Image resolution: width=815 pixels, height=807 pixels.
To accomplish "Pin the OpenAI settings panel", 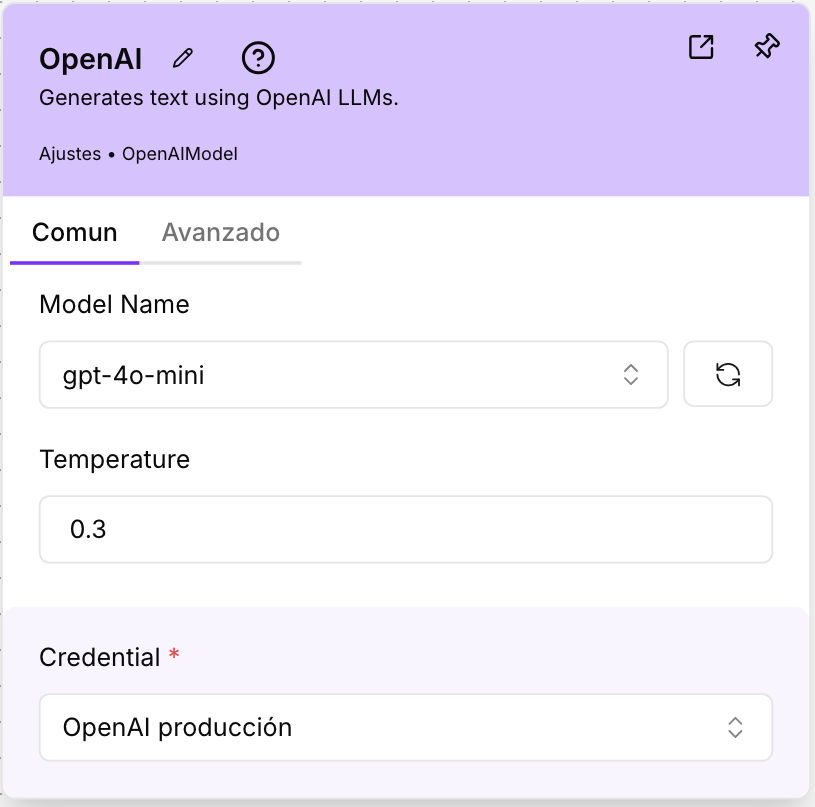I will 767,46.
